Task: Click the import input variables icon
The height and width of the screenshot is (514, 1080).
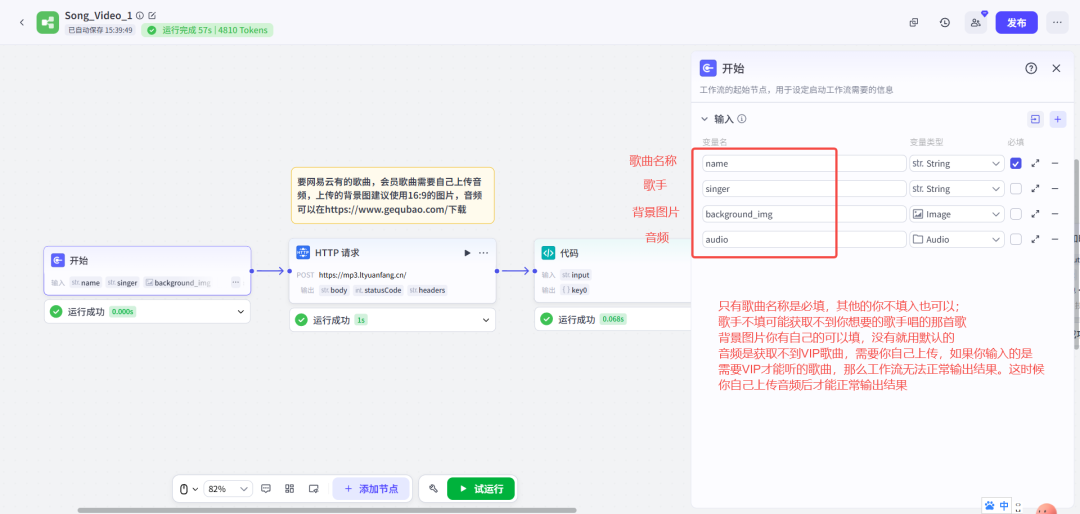Action: [1035, 119]
